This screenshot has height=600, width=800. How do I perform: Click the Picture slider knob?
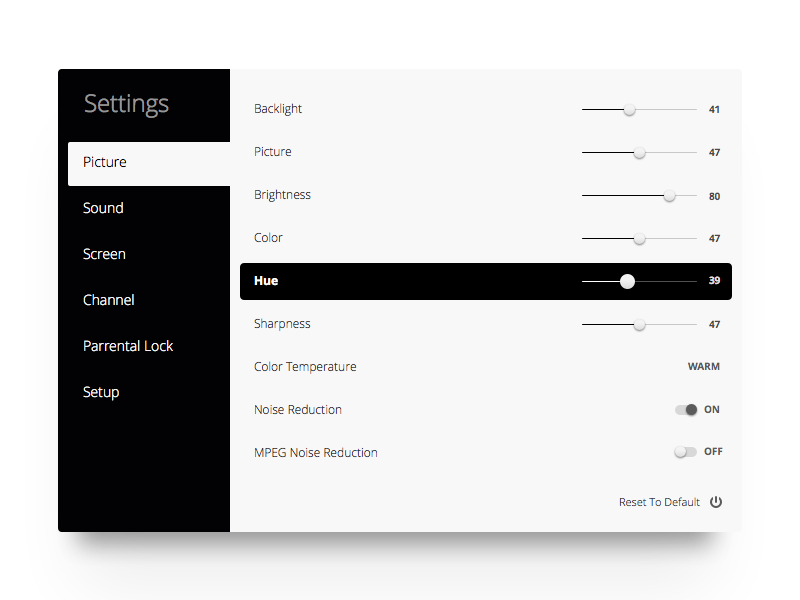coord(639,153)
